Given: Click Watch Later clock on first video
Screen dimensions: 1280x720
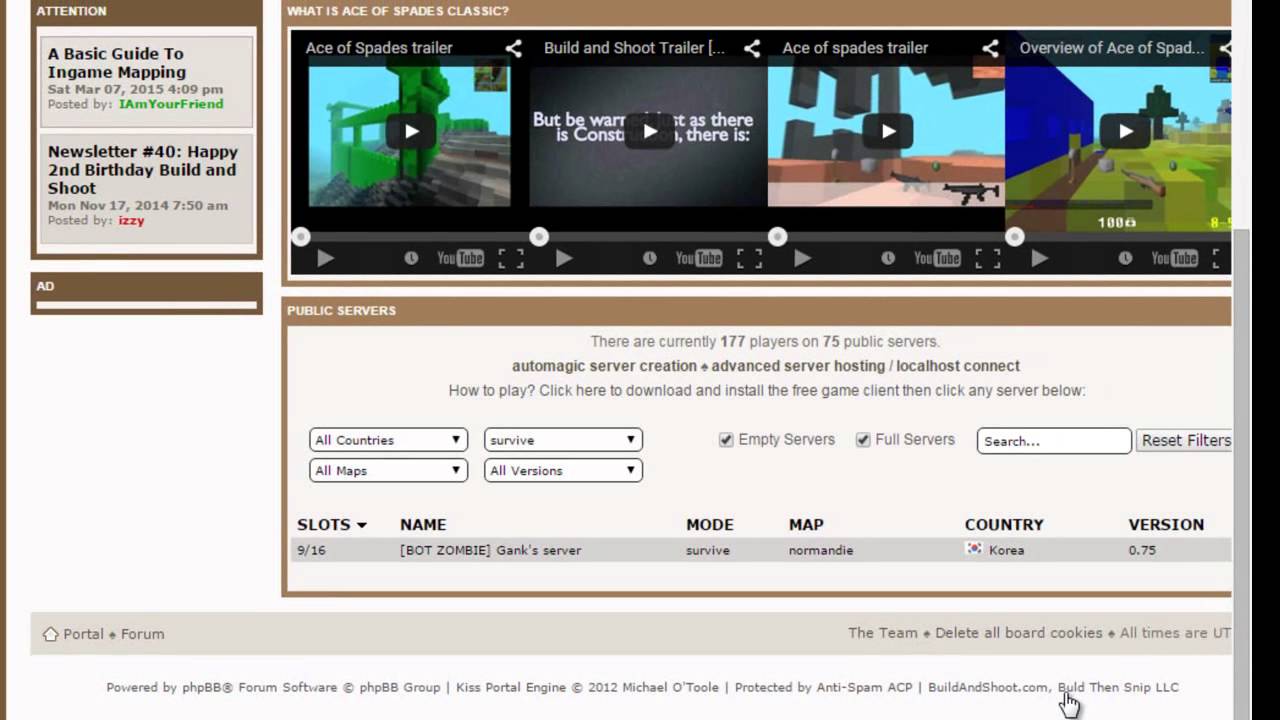Looking at the screenshot, I should coord(411,258).
